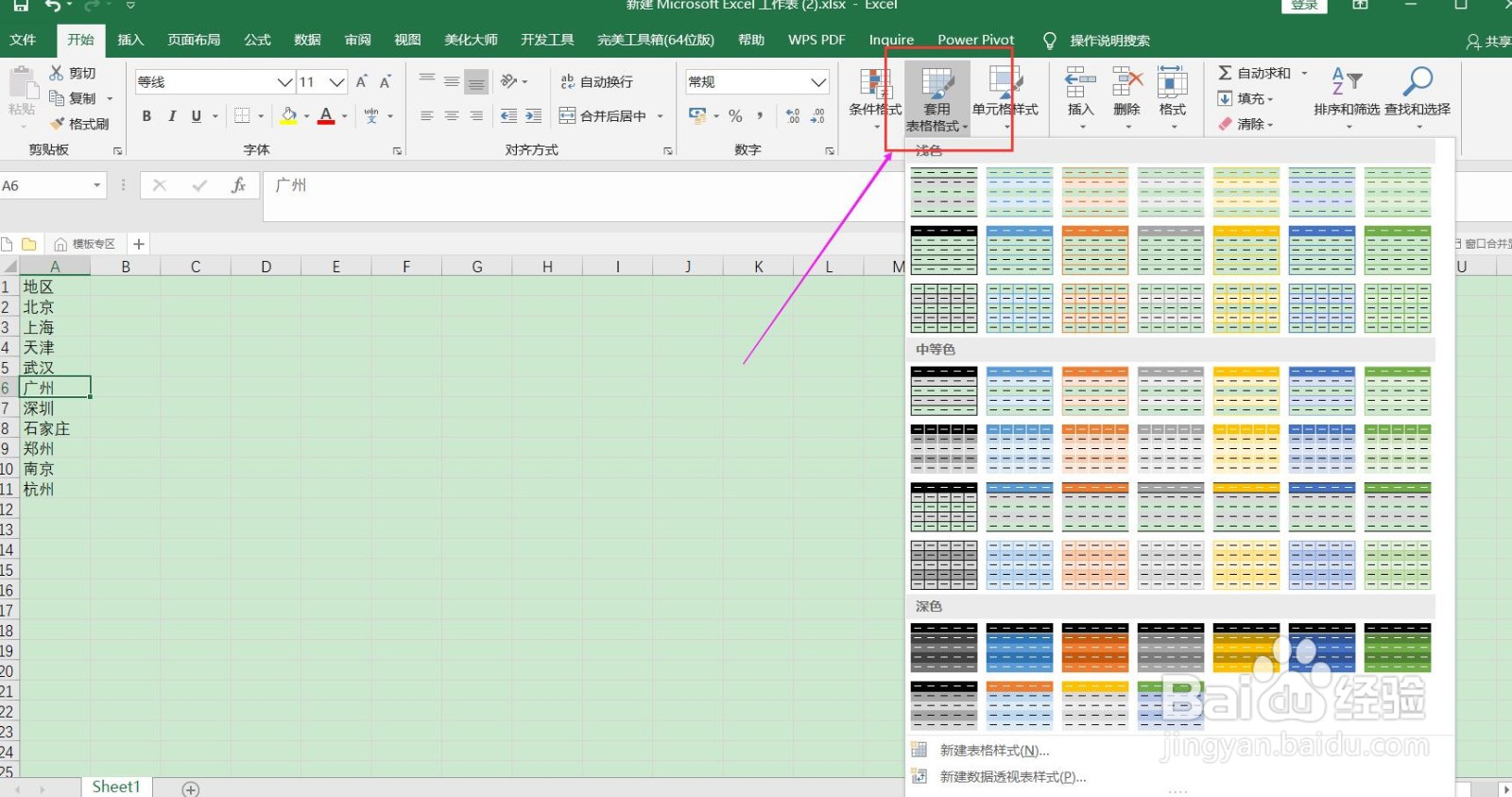Screen dimensions: 1512x797
Task: Open the 文件 menu tab
Action: pos(23,40)
